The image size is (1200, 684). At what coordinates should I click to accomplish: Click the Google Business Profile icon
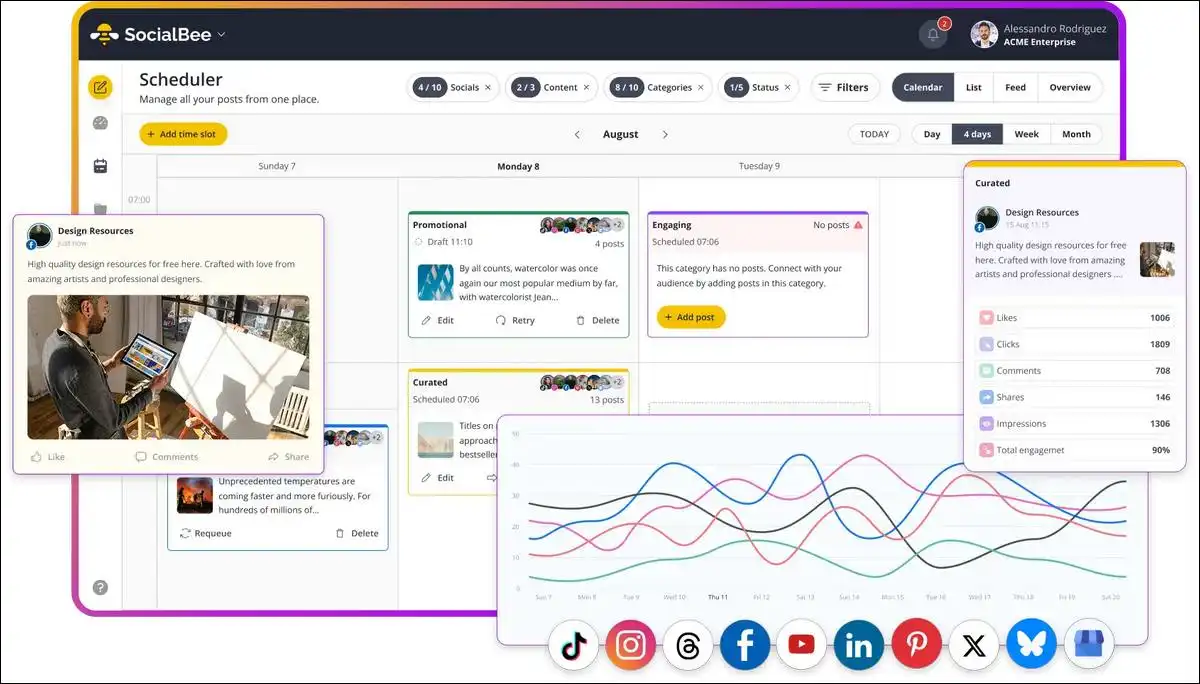coord(1087,646)
